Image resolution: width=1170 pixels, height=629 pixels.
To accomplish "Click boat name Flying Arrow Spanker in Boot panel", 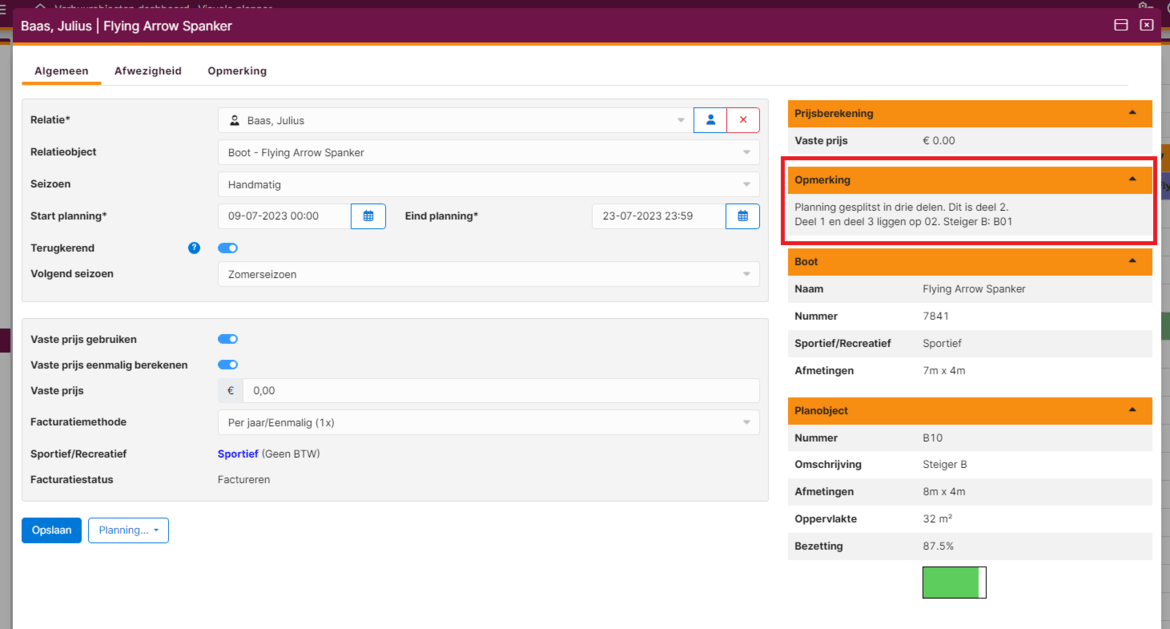I will coord(974,289).
